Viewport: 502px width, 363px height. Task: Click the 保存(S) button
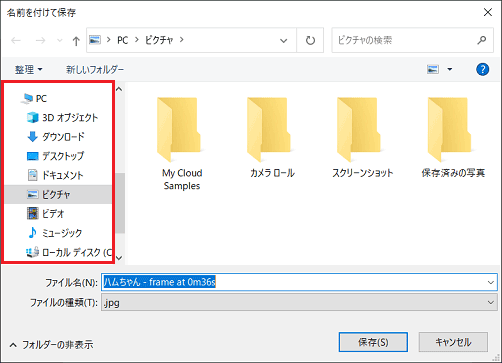coord(373,342)
